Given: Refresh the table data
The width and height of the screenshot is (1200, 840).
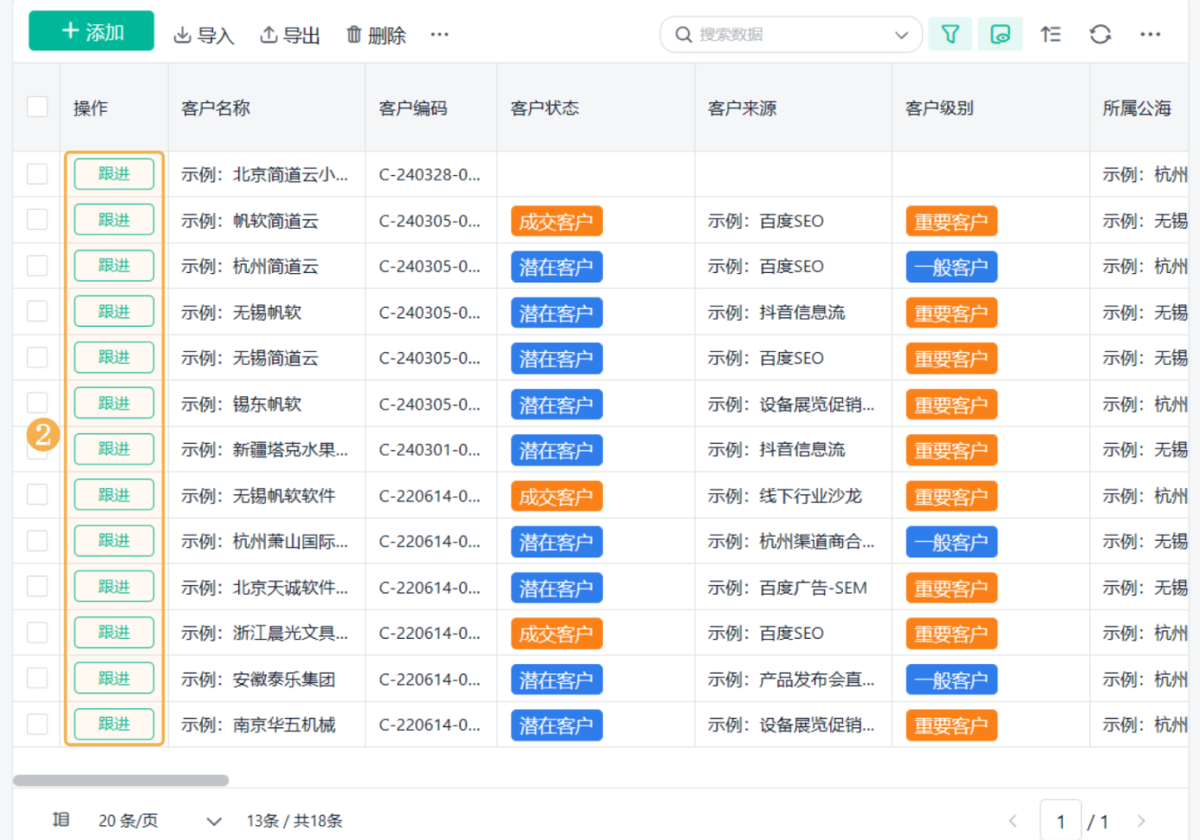Looking at the screenshot, I should click(1100, 34).
